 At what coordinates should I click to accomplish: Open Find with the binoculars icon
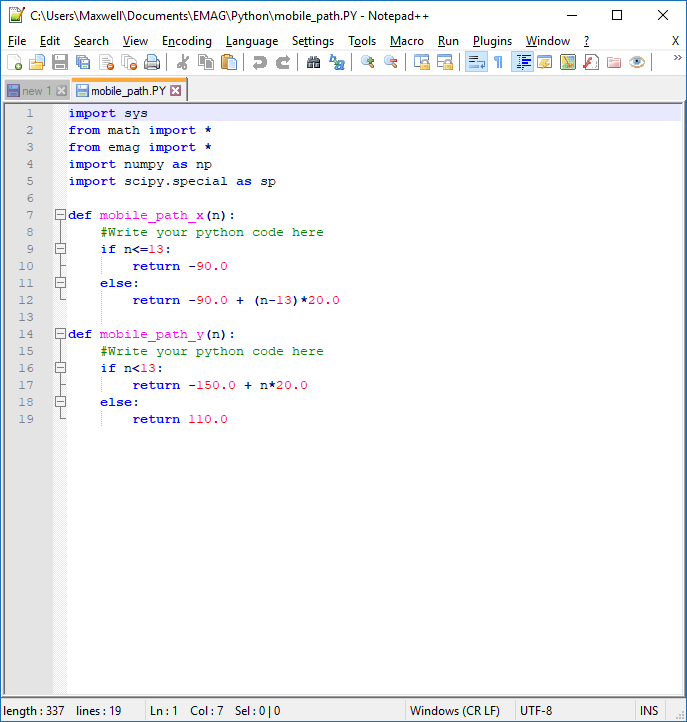pyautogui.click(x=313, y=62)
